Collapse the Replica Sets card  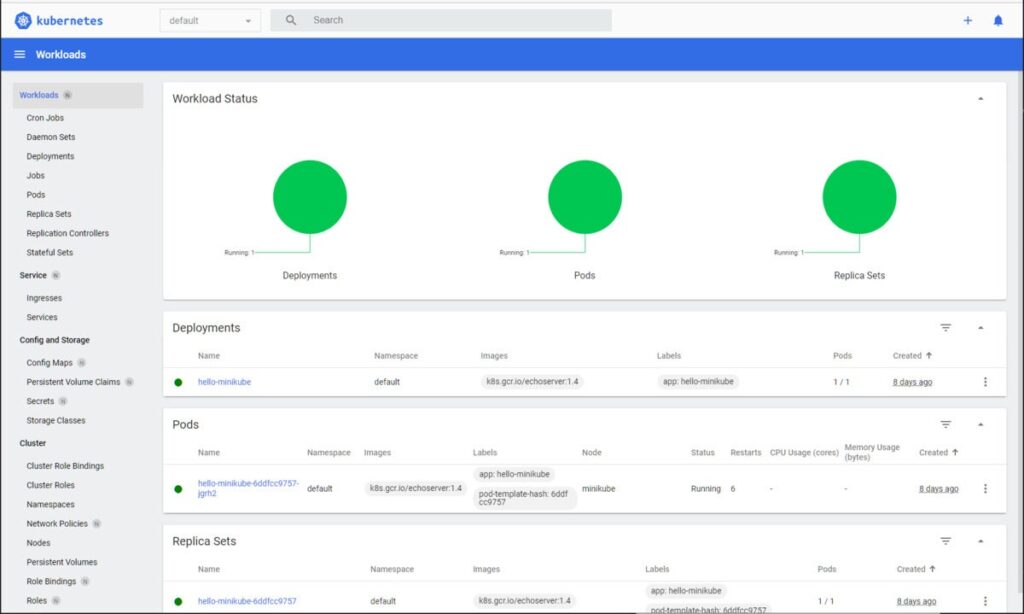point(980,541)
